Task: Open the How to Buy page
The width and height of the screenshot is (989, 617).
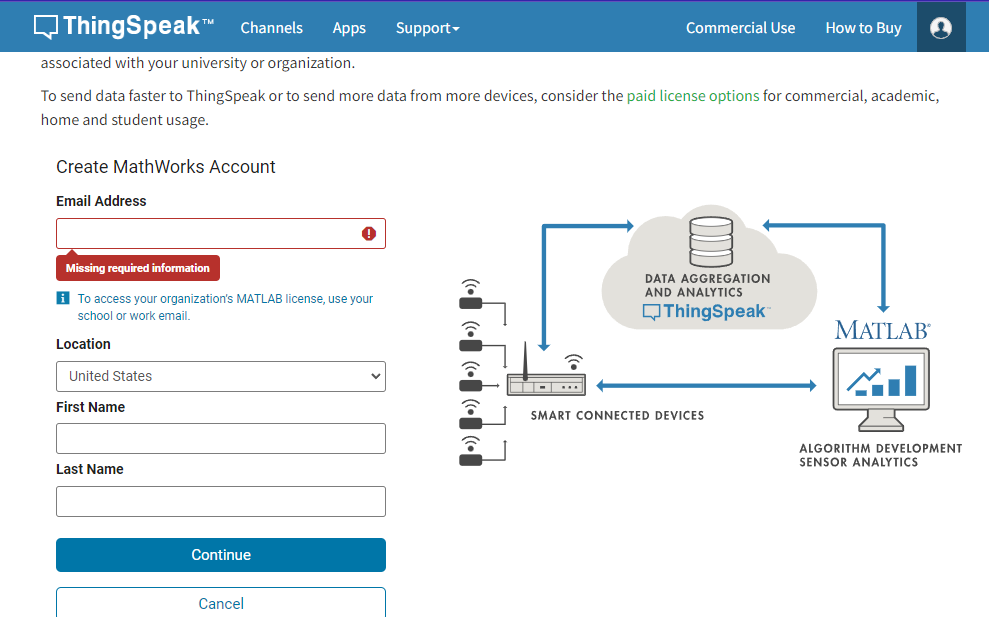Action: point(863,28)
